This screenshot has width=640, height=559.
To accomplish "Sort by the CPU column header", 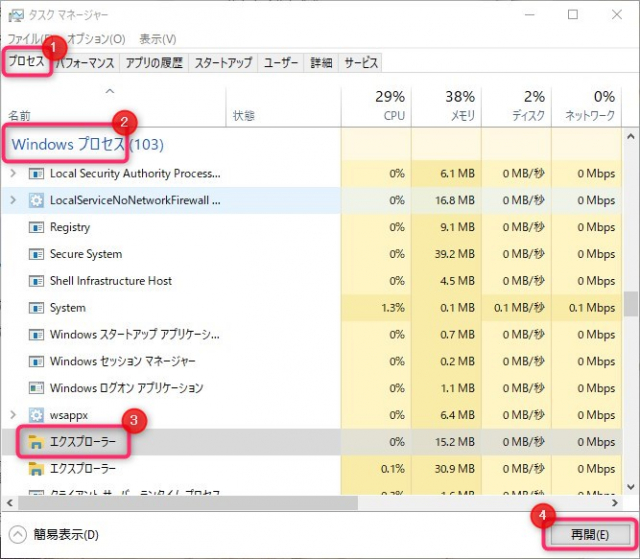I will click(x=376, y=106).
